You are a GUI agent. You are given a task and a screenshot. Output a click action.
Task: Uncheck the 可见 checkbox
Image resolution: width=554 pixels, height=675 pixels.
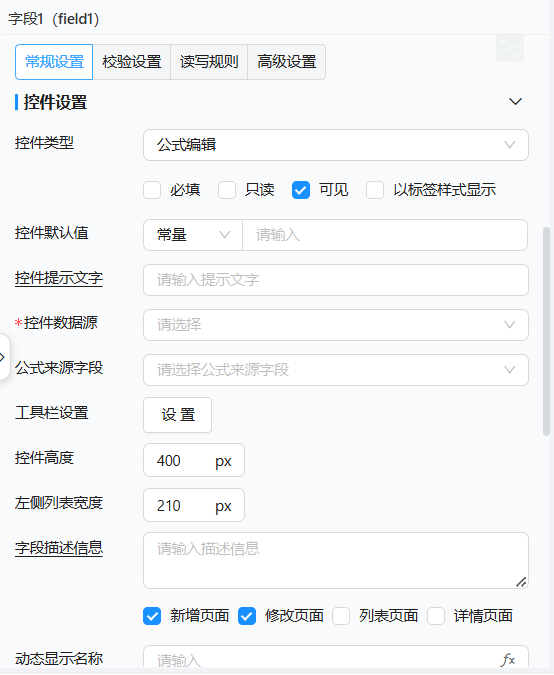[301, 190]
